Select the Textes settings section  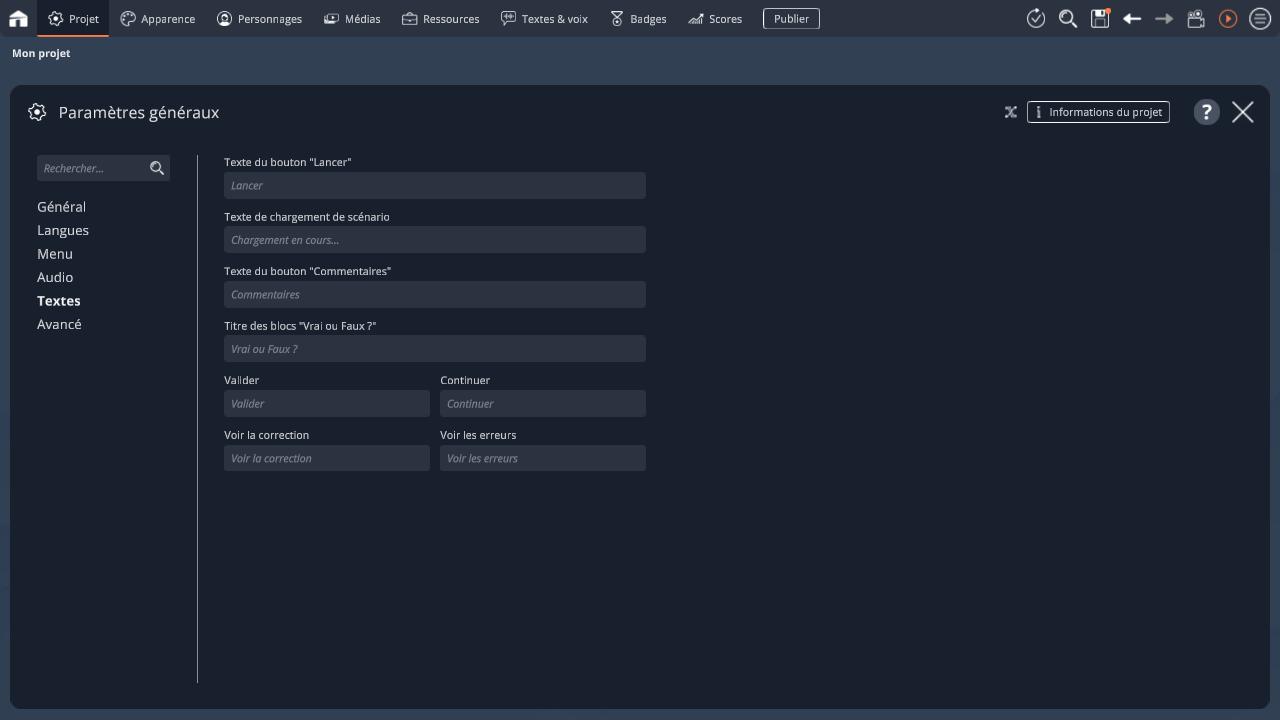click(x=59, y=301)
